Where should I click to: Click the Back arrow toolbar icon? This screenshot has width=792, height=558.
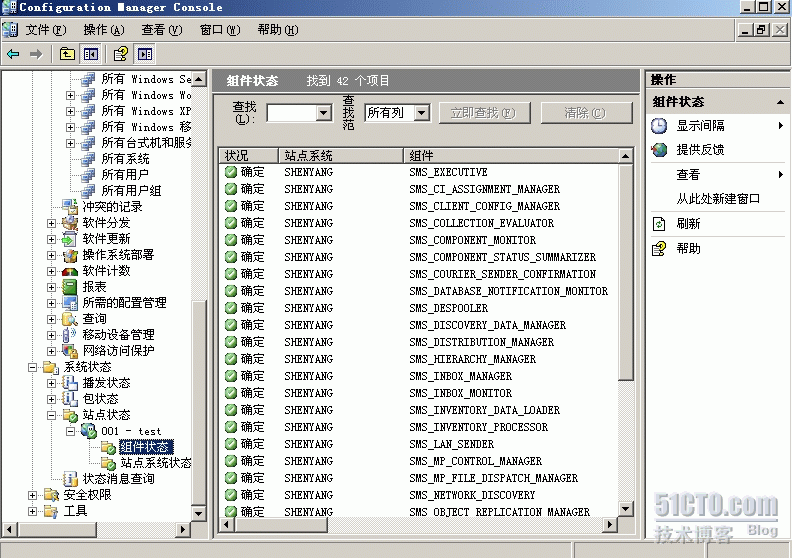pyautogui.click(x=14, y=54)
